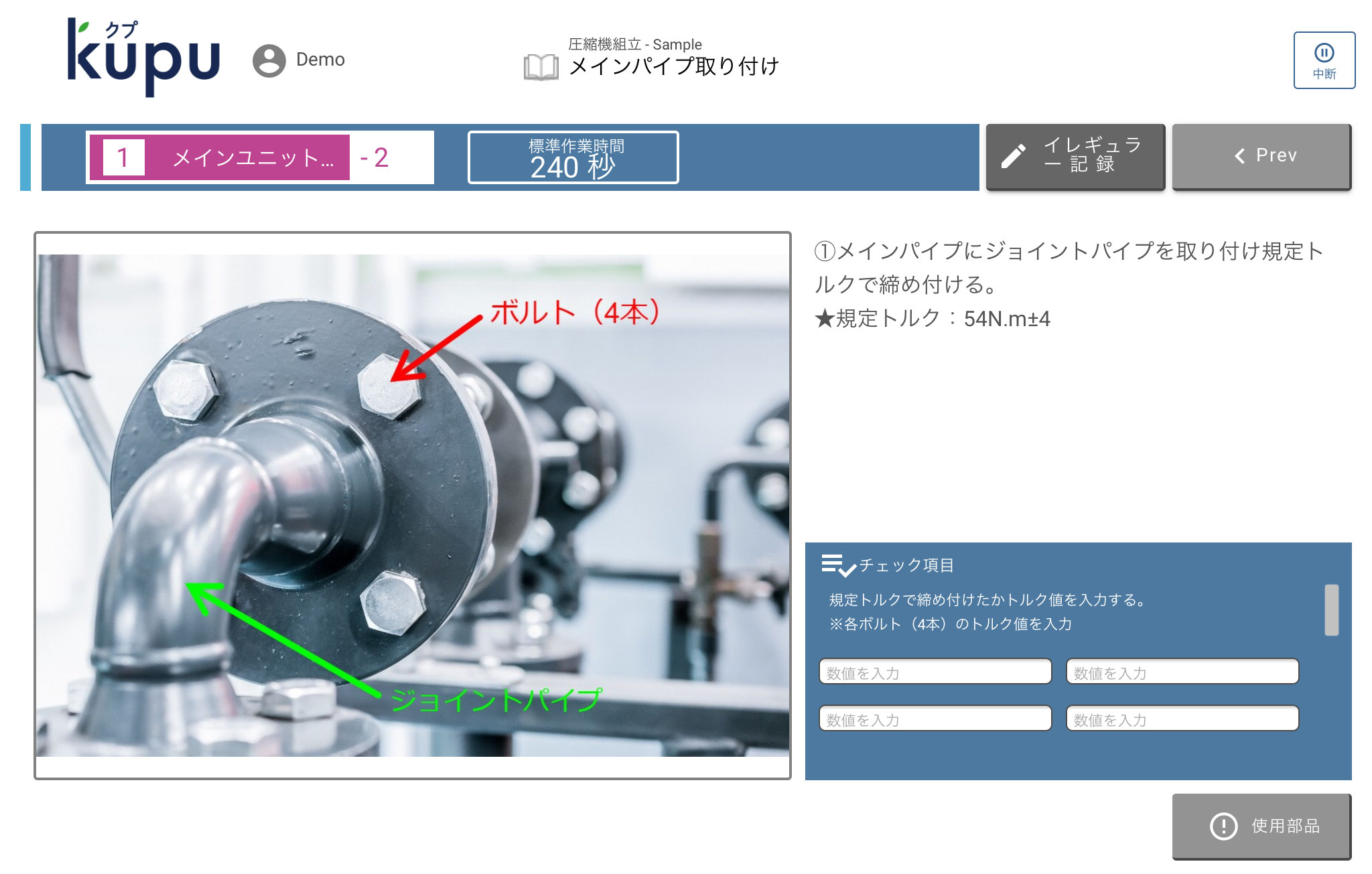The width and height of the screenshot is (1372, 874).
Task: Click the open book manual icon
Action: pyautogui.click(x=541, y=67)
